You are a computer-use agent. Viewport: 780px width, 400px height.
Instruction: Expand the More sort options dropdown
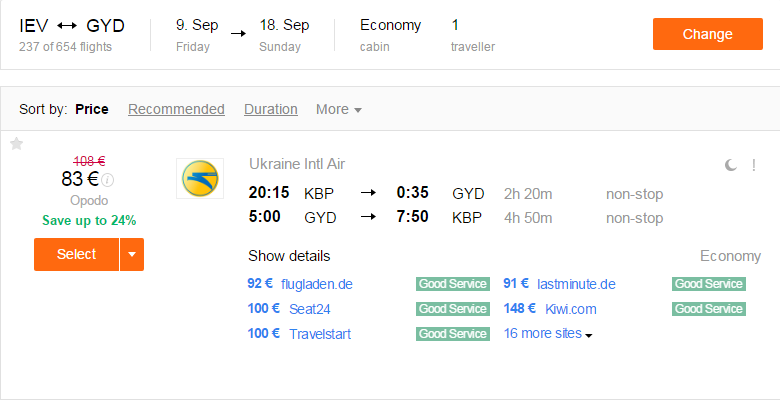pos(339,109)
